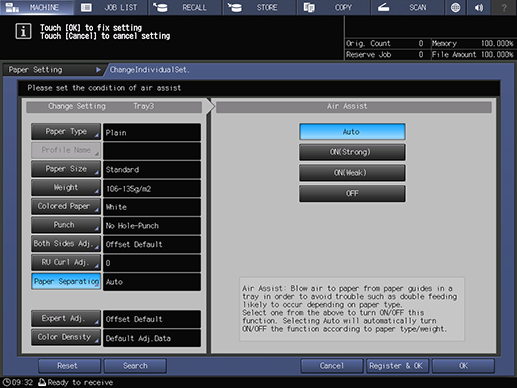Screen dimensions: 517x388
Task: Open the Paper Type setting
Action: click(x=66, y=132)
